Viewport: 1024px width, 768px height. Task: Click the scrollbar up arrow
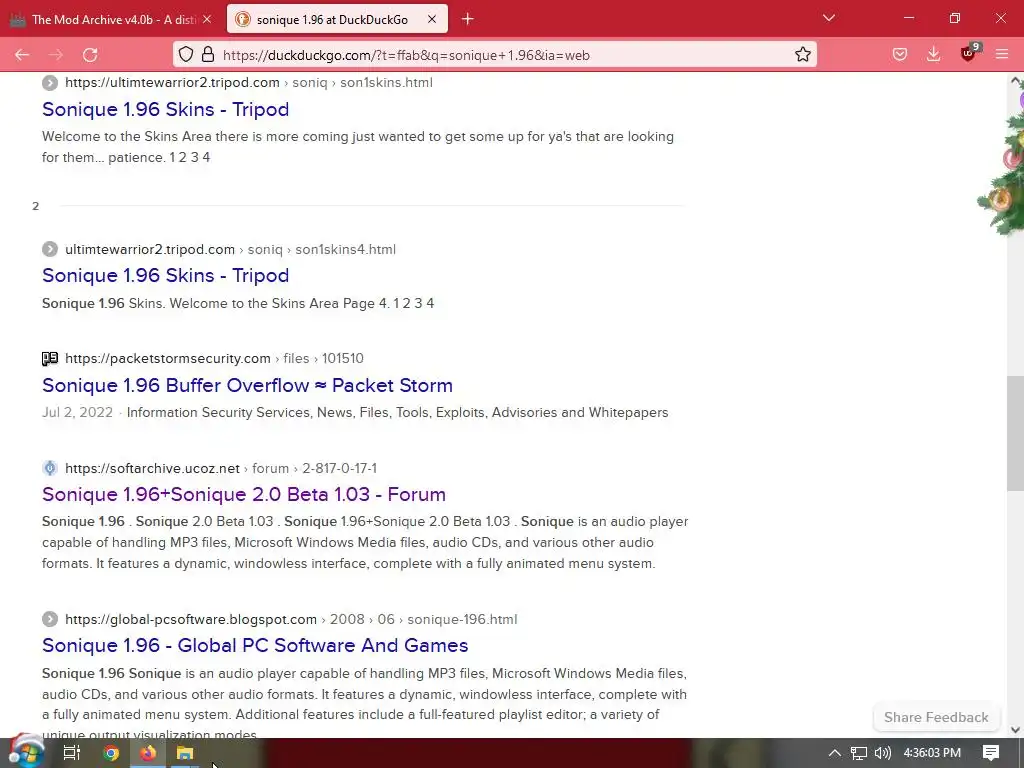(1016, 81)
